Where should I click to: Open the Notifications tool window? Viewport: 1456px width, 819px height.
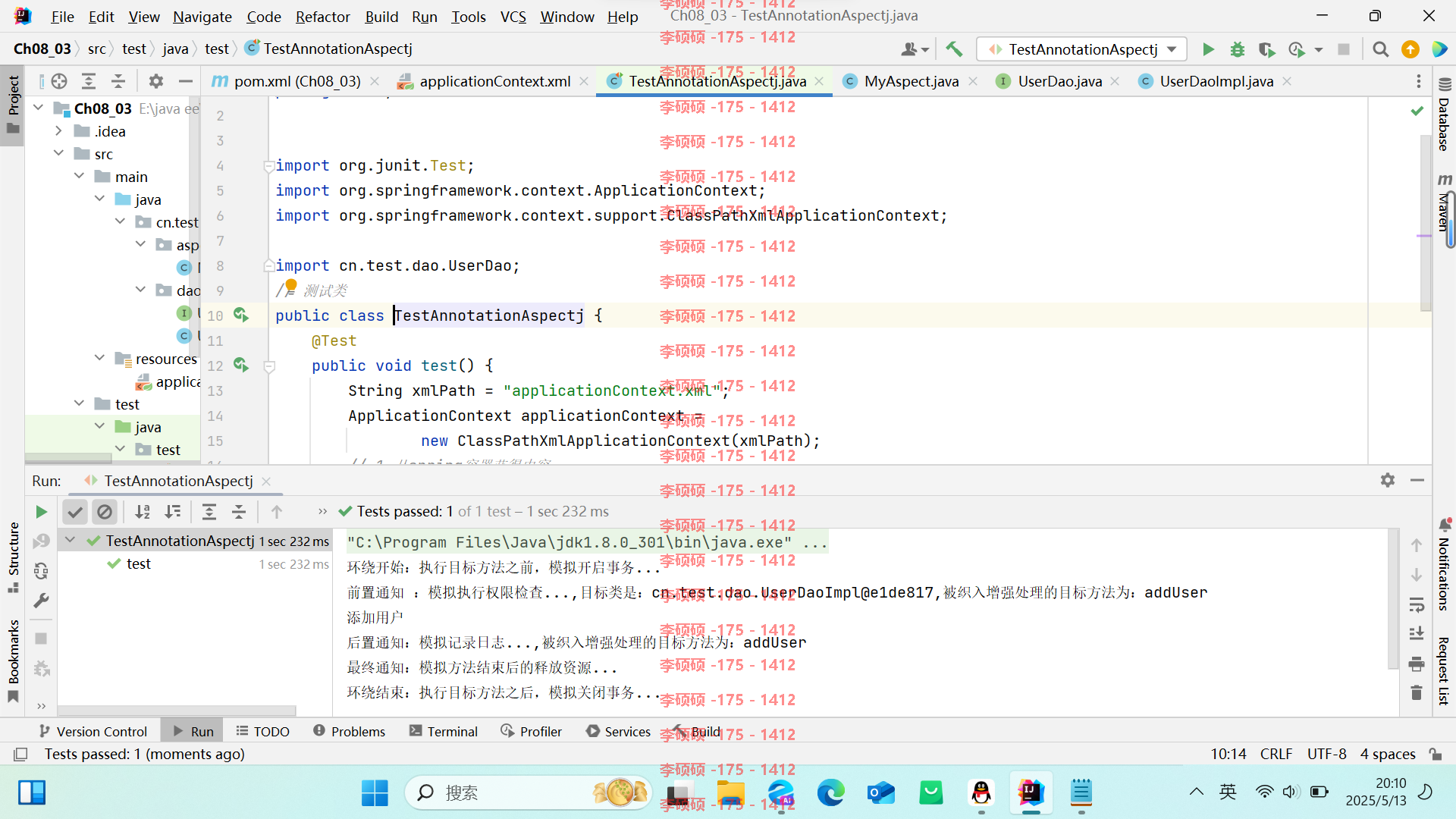[1444, 565]
